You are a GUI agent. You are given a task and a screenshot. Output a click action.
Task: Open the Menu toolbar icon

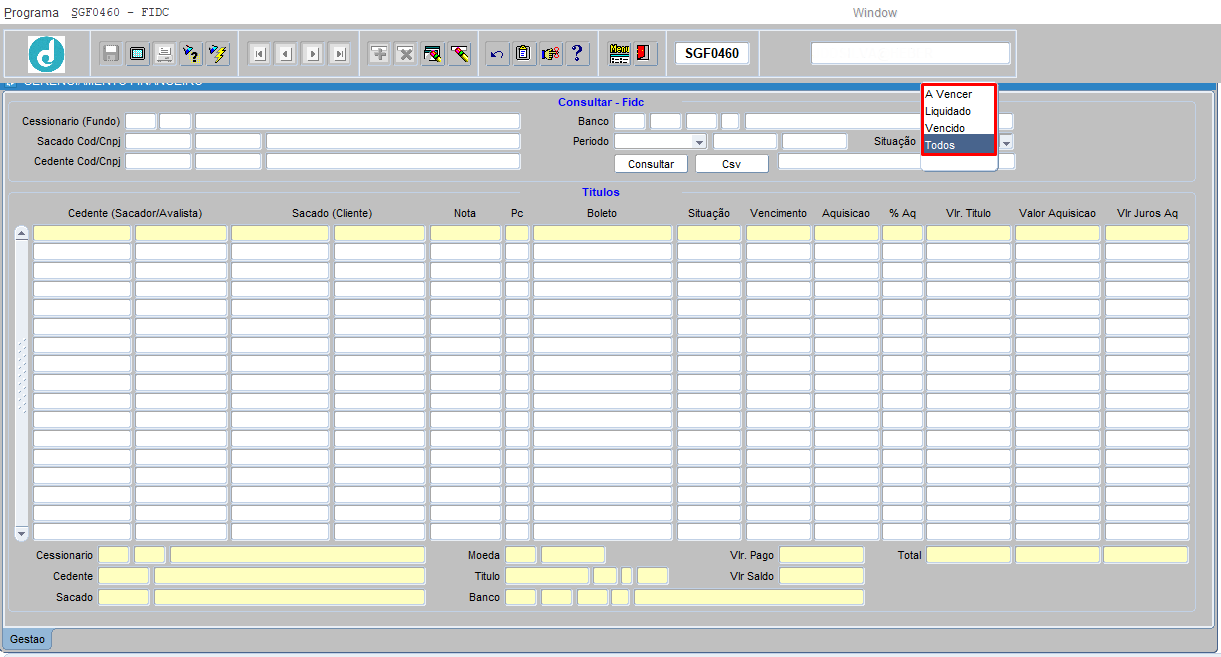point(619,54)
